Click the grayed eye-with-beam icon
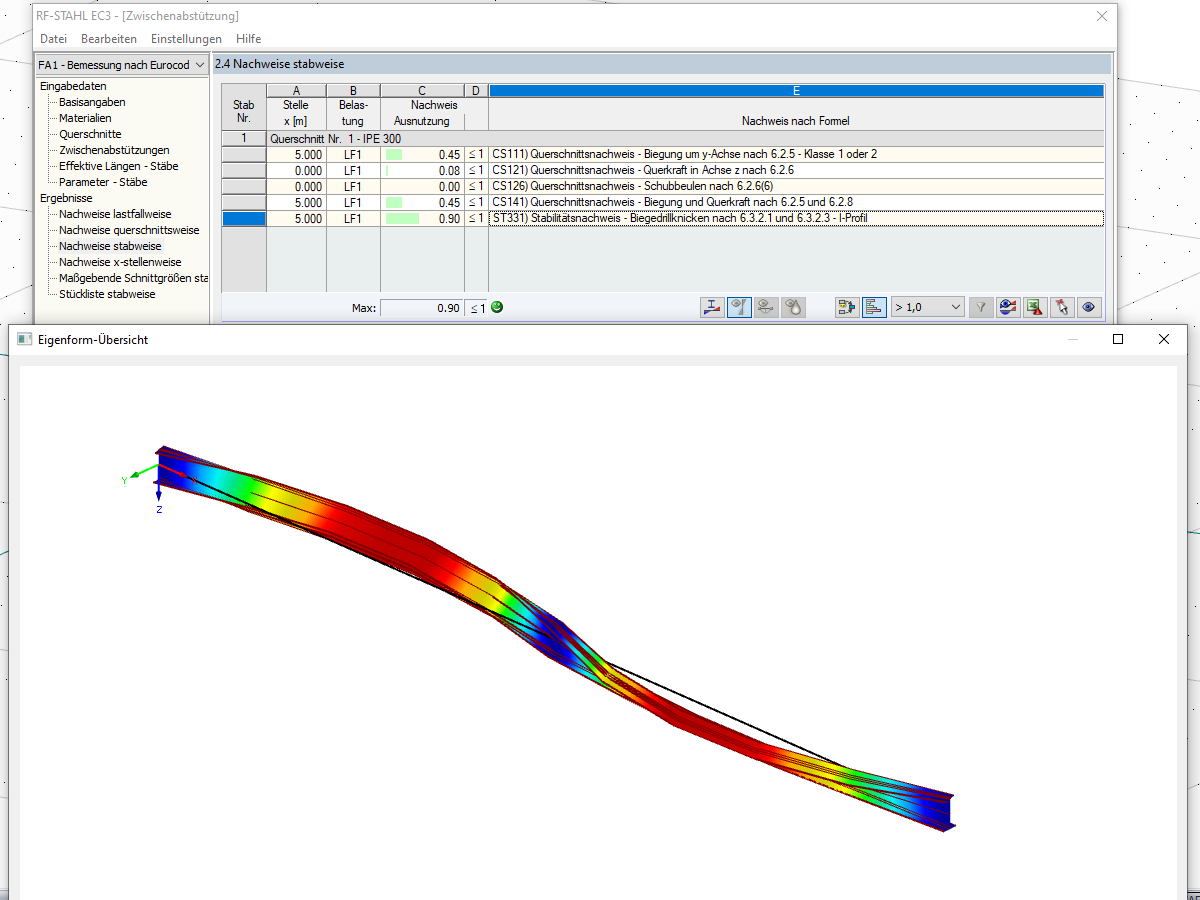1200x900 pixels. coord(767,308)
